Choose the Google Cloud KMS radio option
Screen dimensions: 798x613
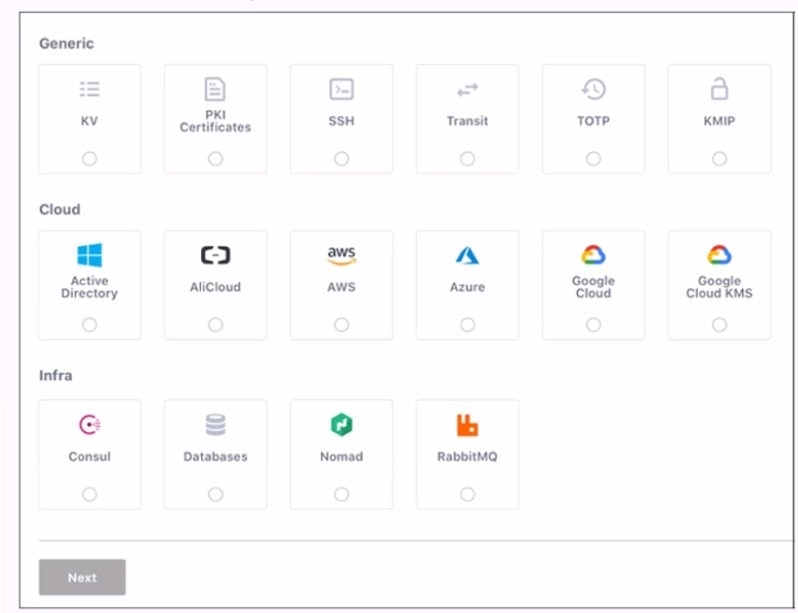point(720,324)
